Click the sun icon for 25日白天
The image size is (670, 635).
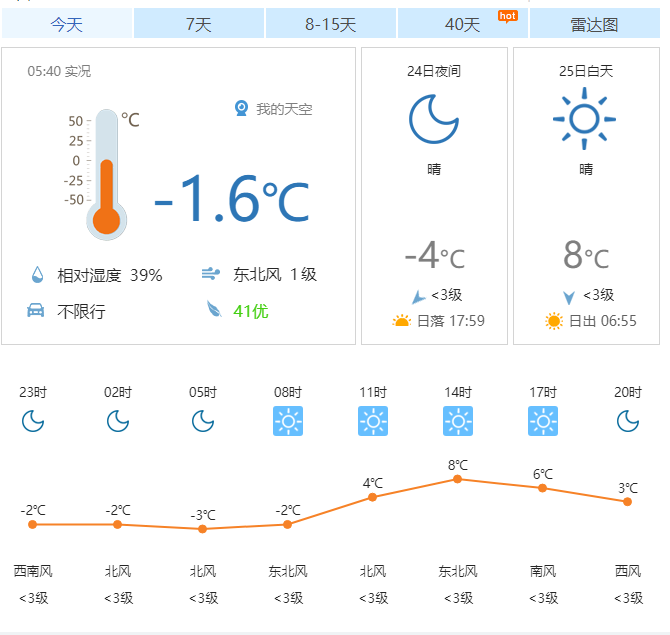584,119
